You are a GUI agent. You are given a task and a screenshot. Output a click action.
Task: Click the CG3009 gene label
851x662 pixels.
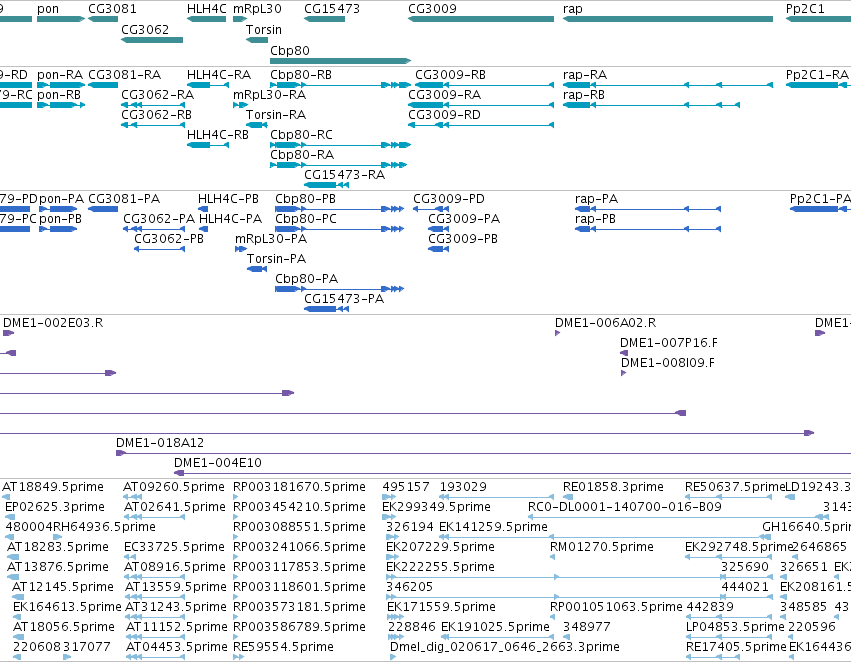[x=433, y=9]
